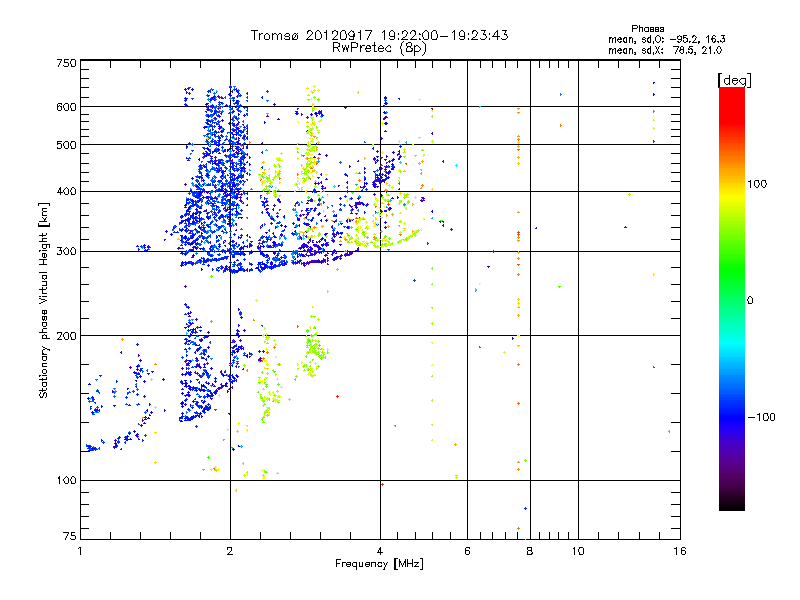The width and height of the screenshot is (800, 600).
Task: Click the colorbar tick label '100'
Action: pyautogui.click(x=757, y=184)
